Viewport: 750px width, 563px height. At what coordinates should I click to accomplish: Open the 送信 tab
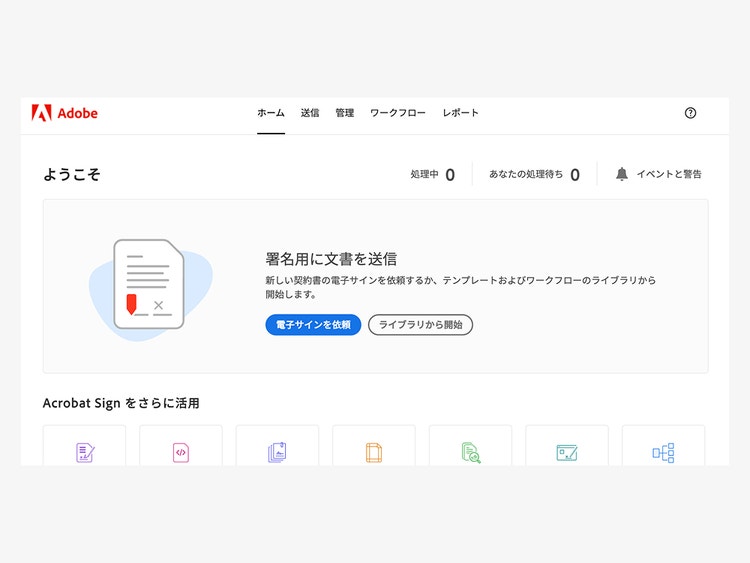pos(310,113)
